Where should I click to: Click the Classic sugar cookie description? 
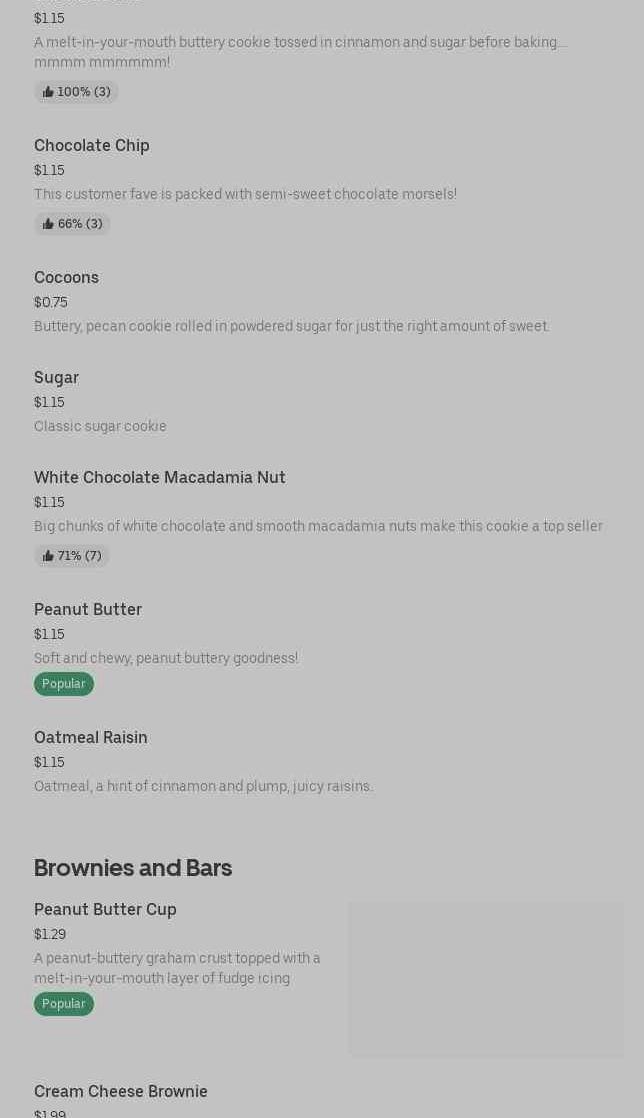tap(100, 426)
